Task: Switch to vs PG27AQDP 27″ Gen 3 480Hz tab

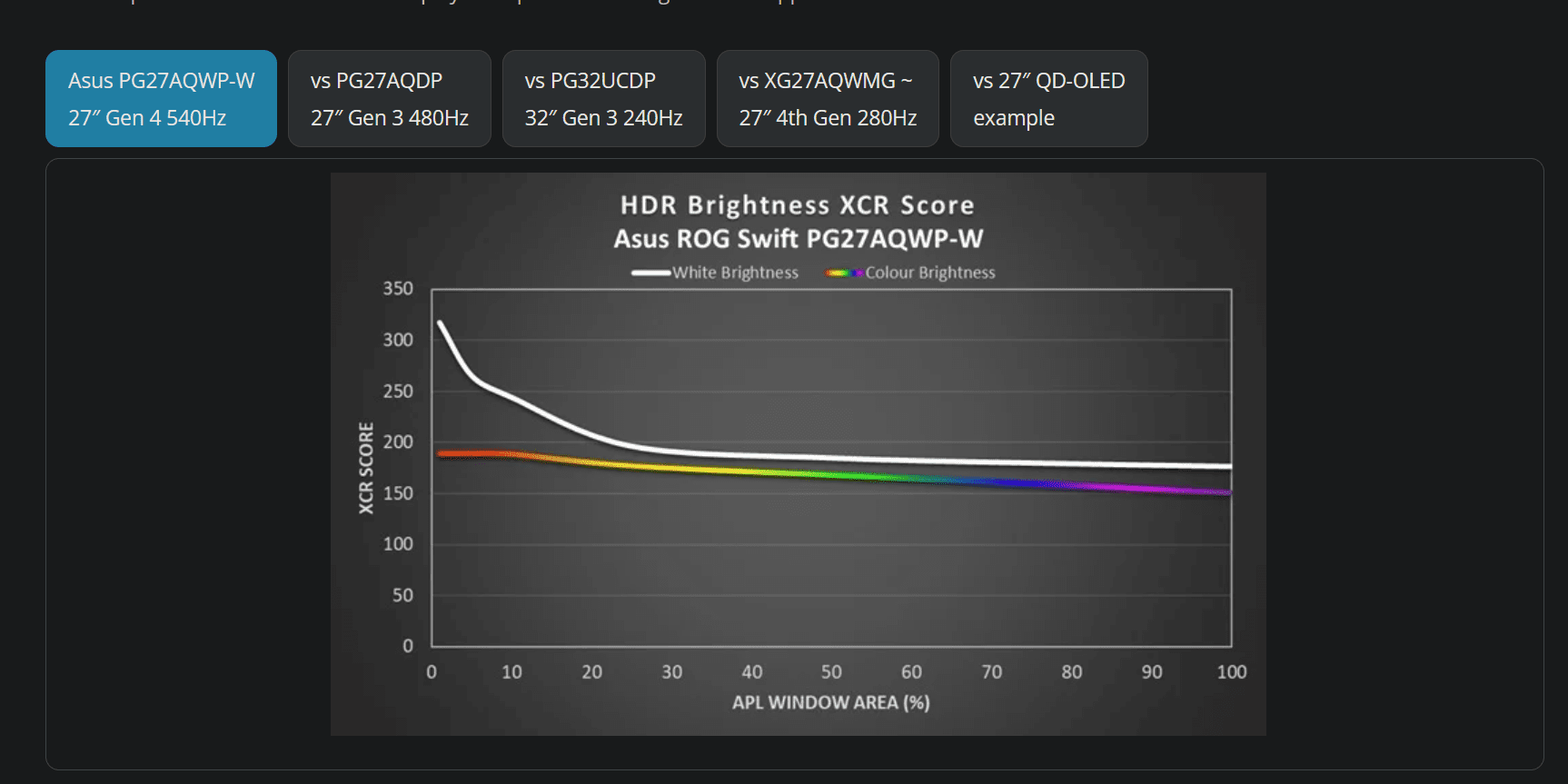Action: tap(390, 98)
